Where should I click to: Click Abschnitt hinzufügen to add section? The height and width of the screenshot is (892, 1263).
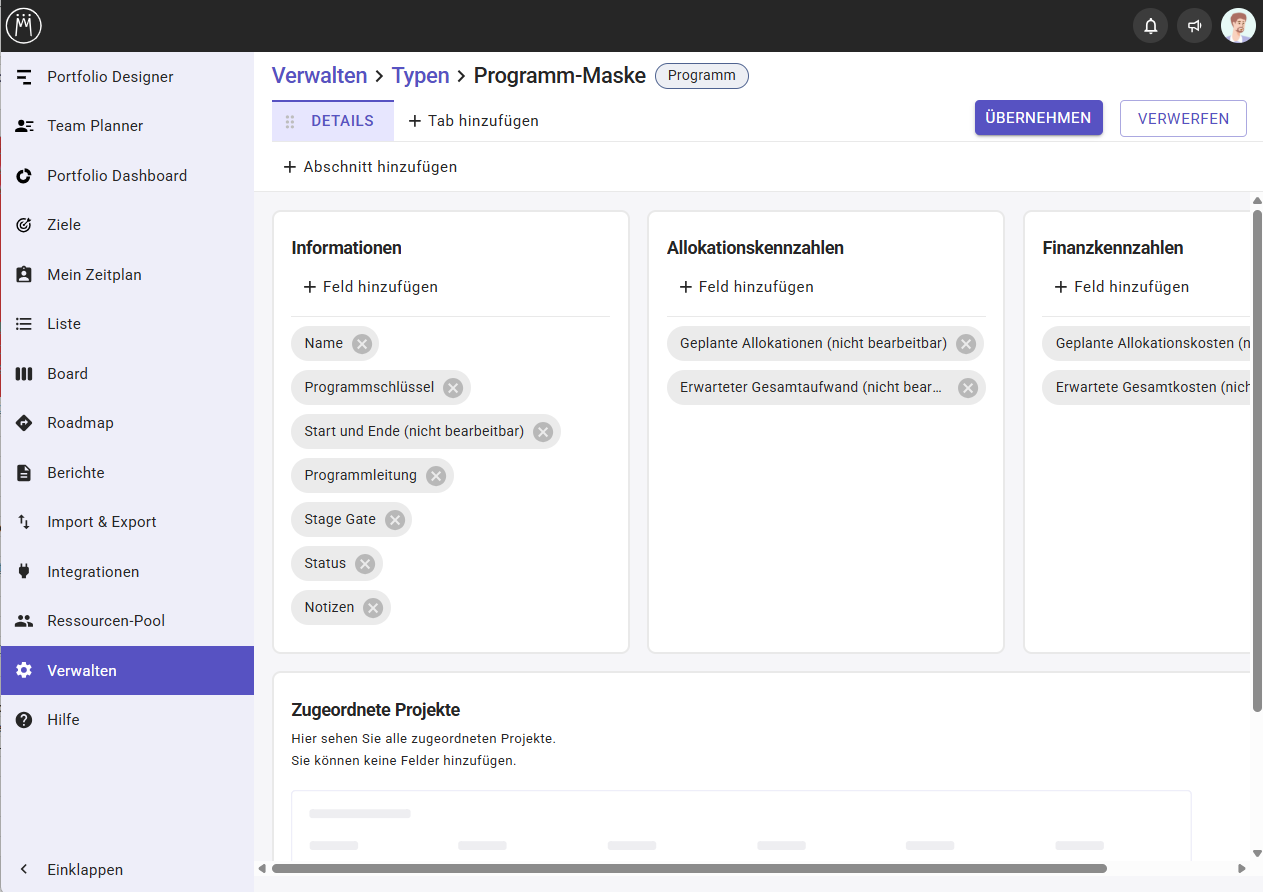pyautogui.click(x=370, y=167)
